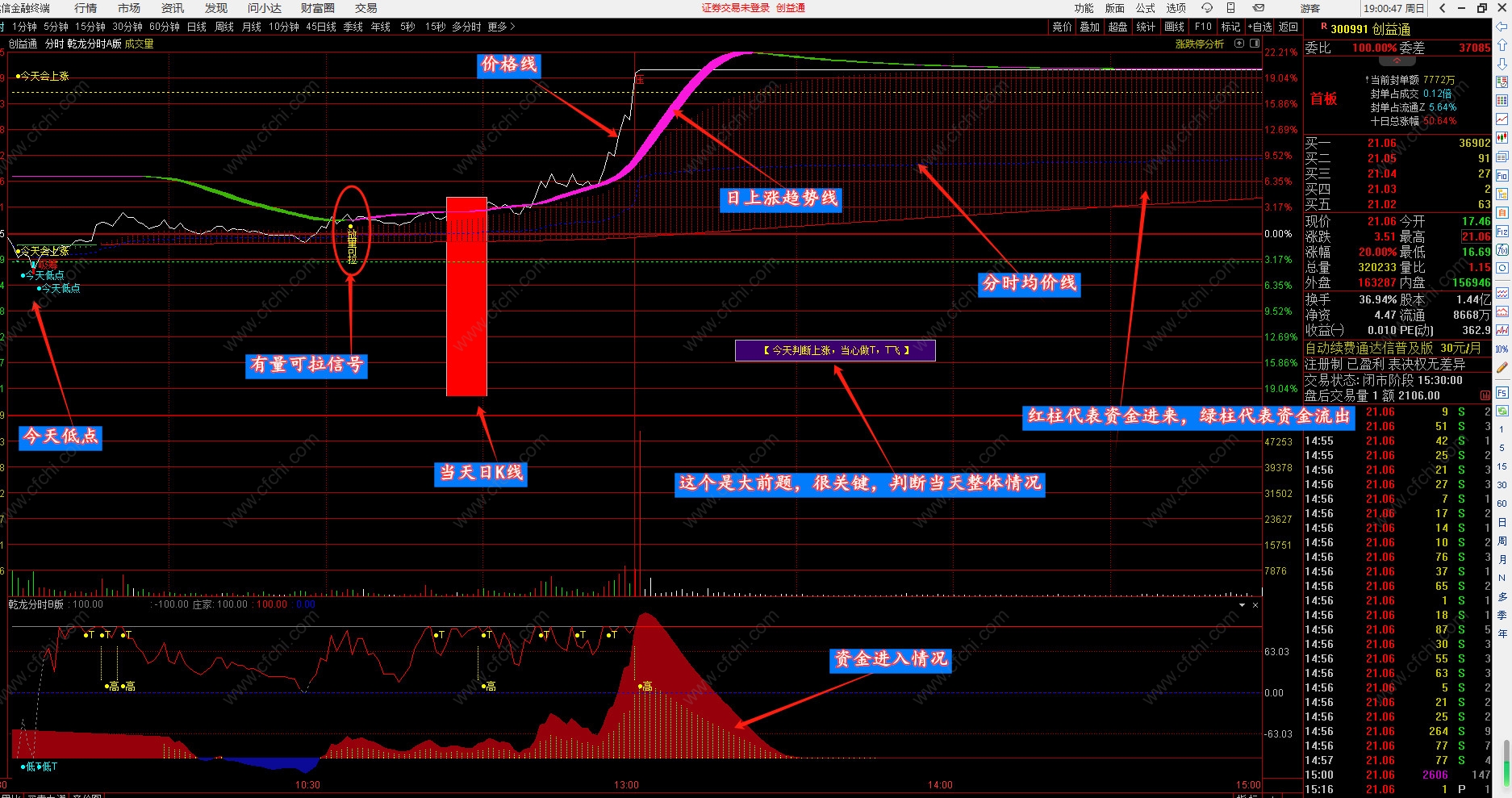Screen dimensions: 1512x798
Task: Click the down arrow icon in the right sidebar
Action: (1502, 64)
